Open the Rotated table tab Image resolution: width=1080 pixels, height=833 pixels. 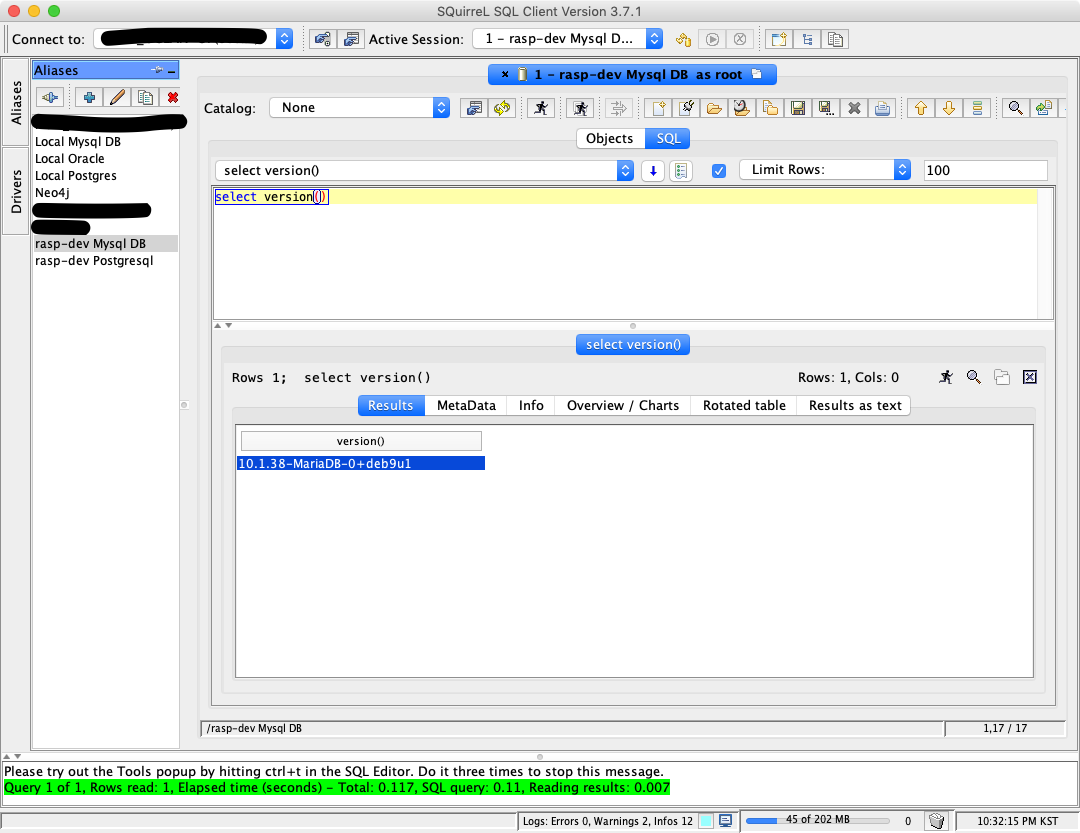click(x=744, y=405)
